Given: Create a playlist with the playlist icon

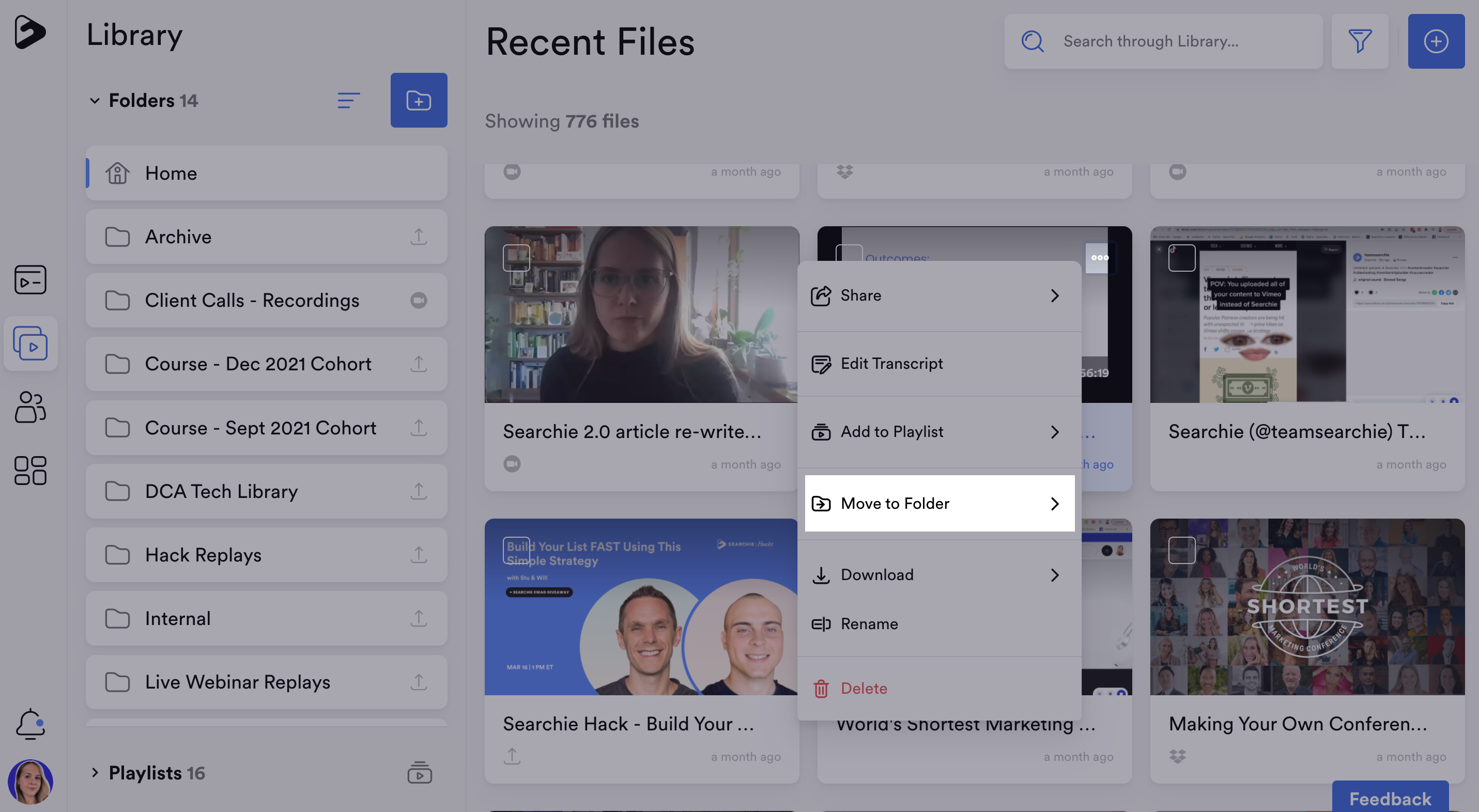Looking at the screenshot, I should point(420,772).
